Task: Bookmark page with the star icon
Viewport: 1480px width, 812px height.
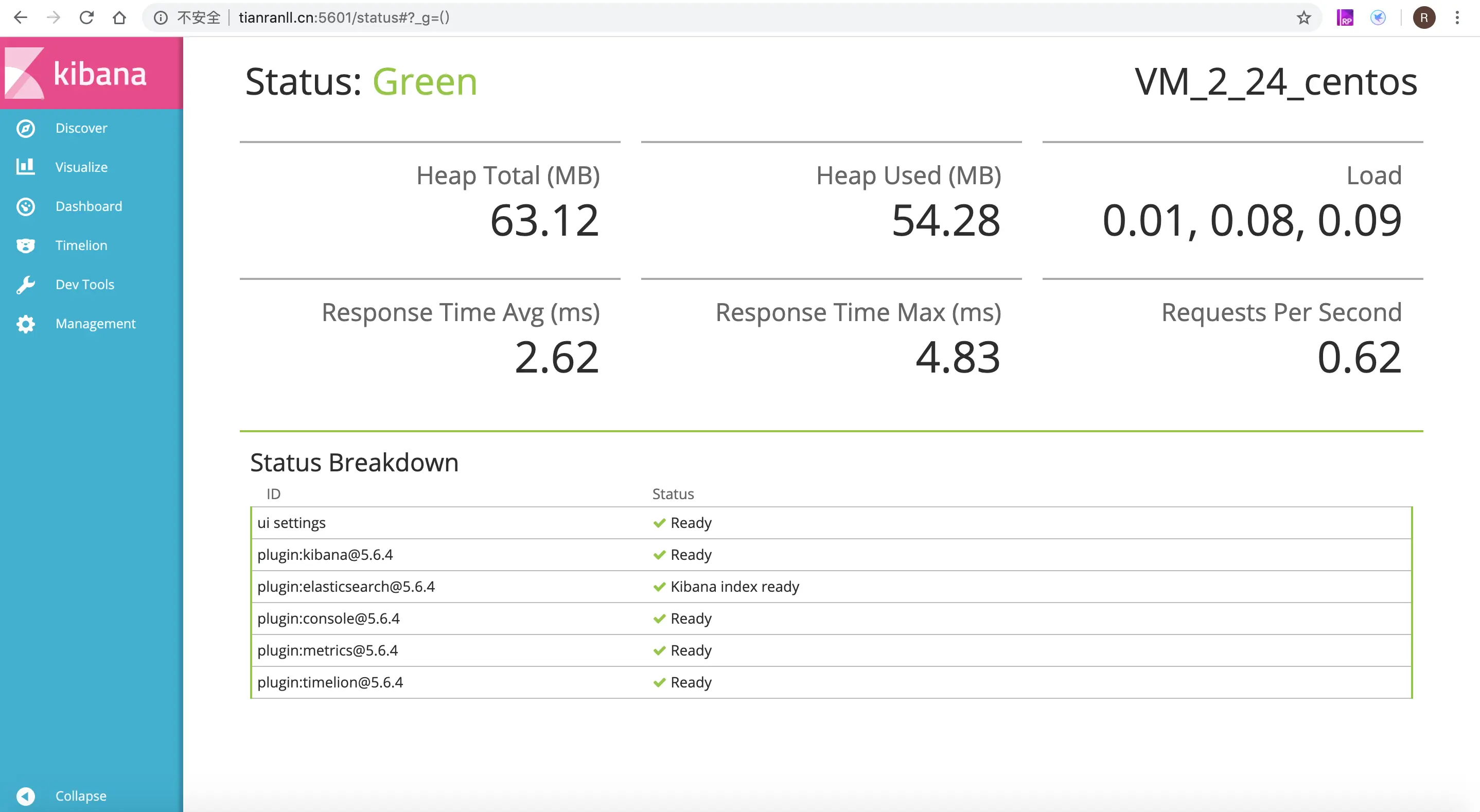Action: point(1303,18)
